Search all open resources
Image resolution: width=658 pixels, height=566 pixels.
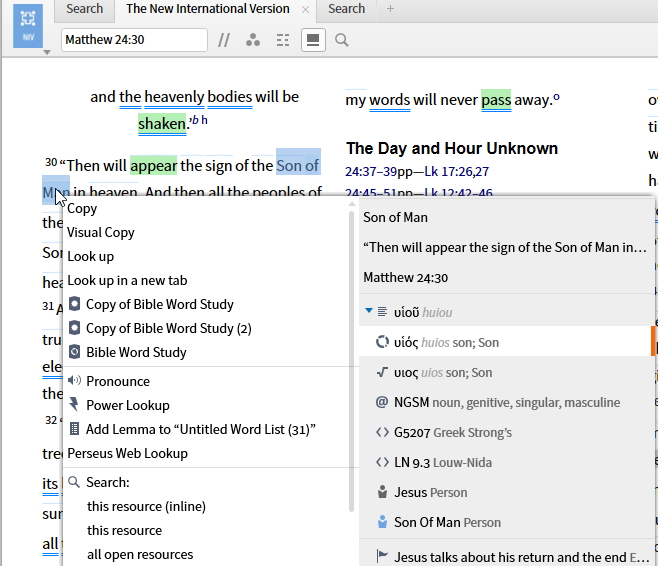coord(140,554)
